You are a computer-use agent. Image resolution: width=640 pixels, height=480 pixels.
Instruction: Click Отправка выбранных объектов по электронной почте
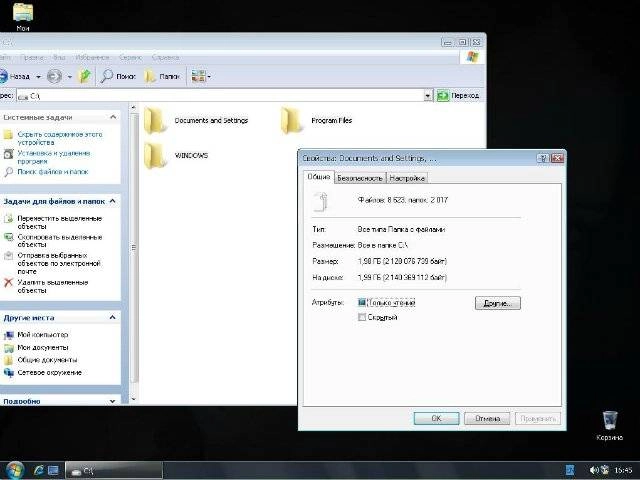click(59, 263)
